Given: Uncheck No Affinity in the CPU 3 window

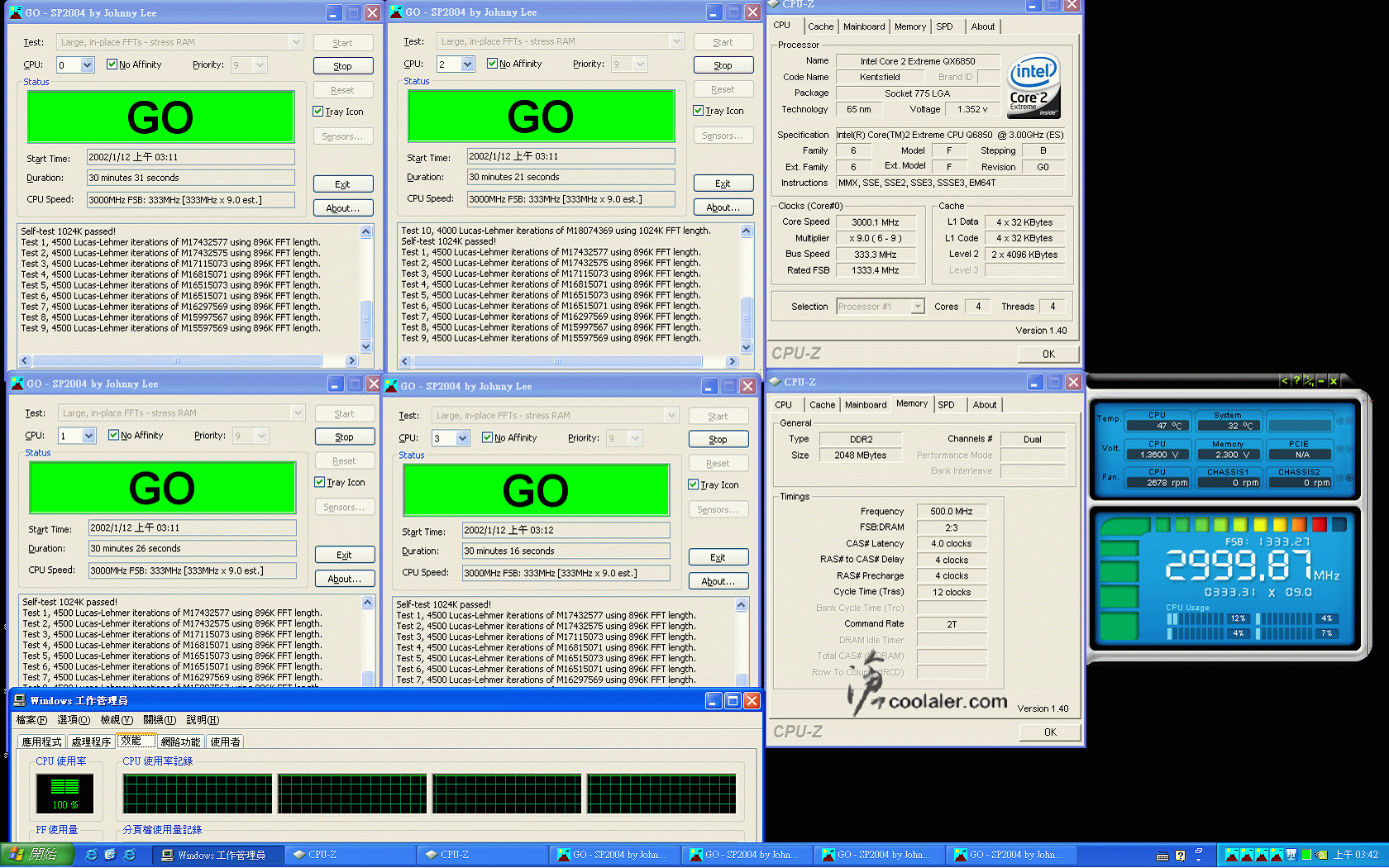Looking at the screenshot, I should (x=487, y=438).
